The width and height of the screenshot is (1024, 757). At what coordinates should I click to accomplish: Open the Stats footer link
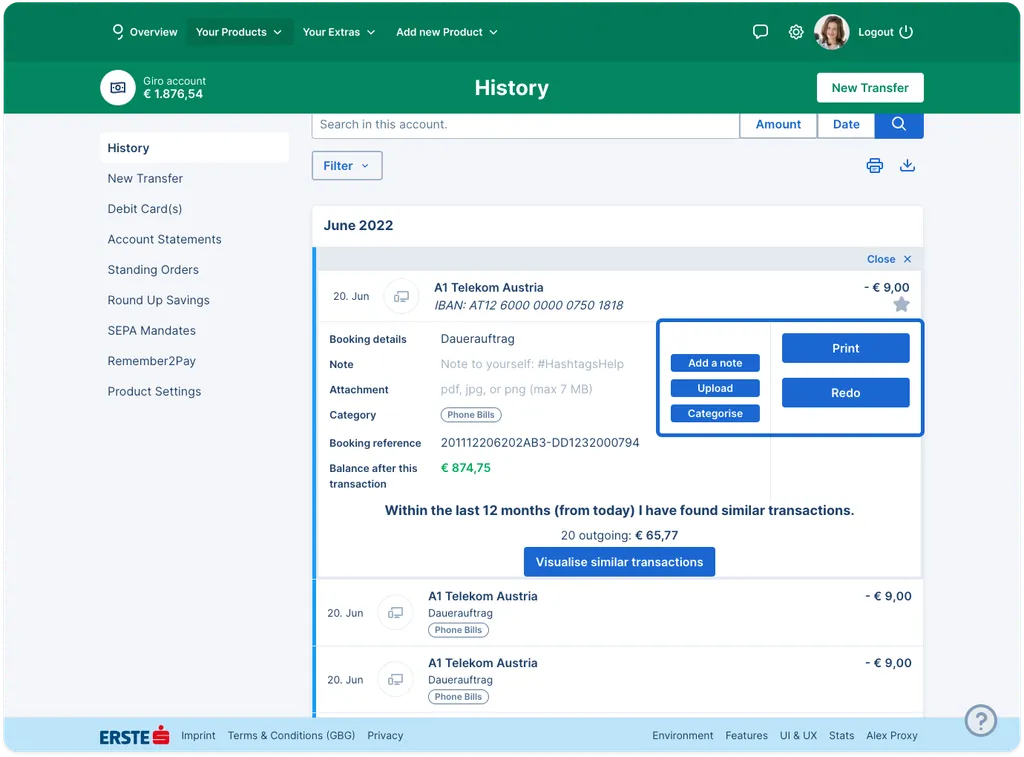[x=841, y=735]
